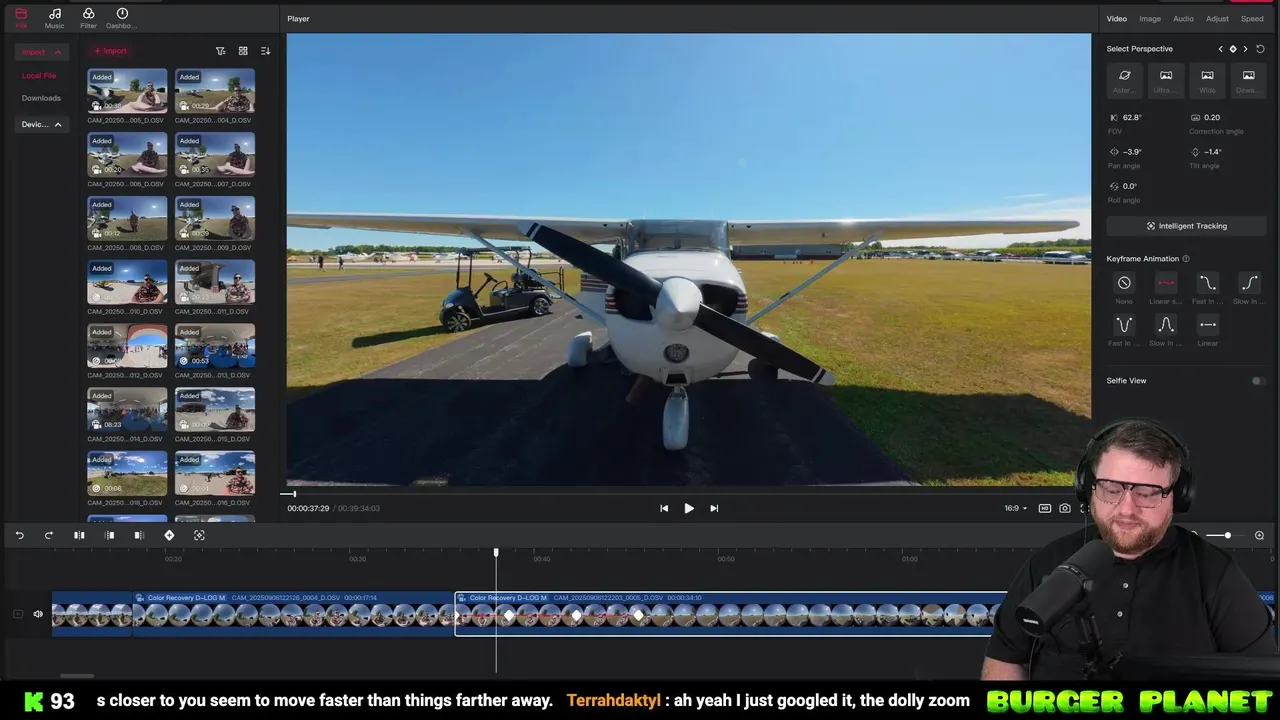
Task: Click the Roll angle value 0.0°
Action: tap(1130, 186)
